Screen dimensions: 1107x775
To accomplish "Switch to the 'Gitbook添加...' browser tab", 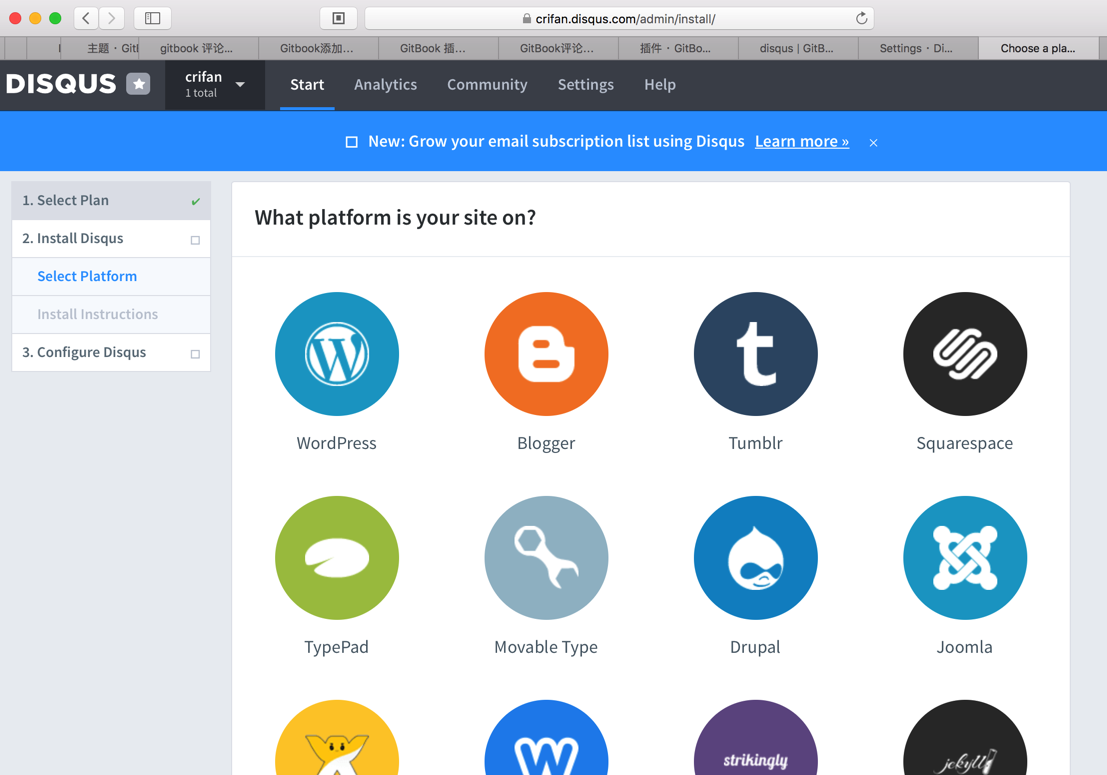I will pyautogui.click(x=318, y=48).
